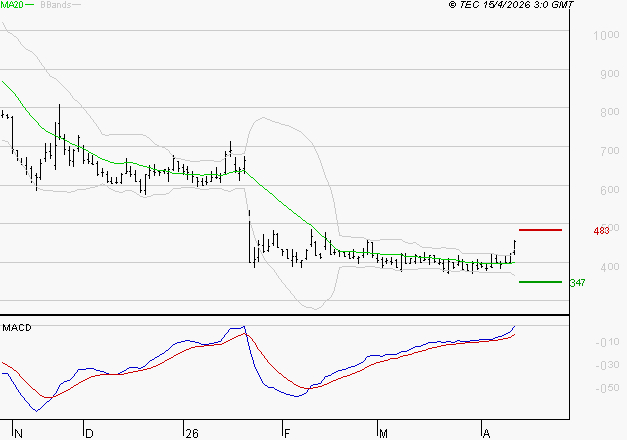Image resolution: width=627 pixels, height=440 pixels.
Task: Click the green MA20 legend line sample
Action: 31,5
